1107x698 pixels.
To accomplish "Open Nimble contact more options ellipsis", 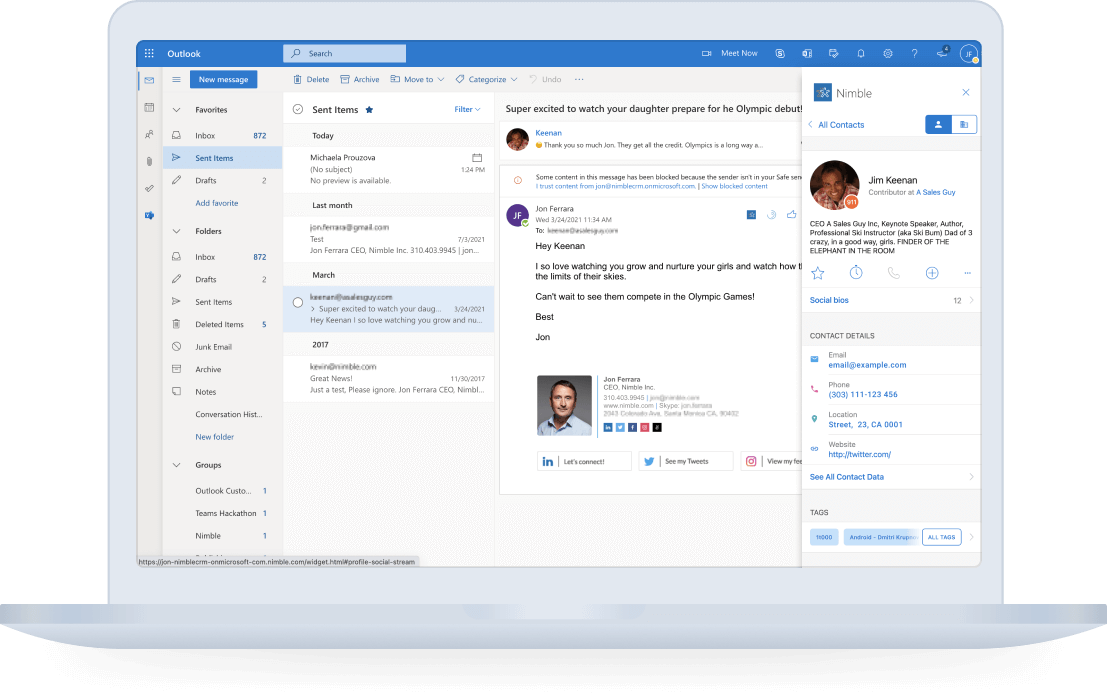I will [967, 273].
